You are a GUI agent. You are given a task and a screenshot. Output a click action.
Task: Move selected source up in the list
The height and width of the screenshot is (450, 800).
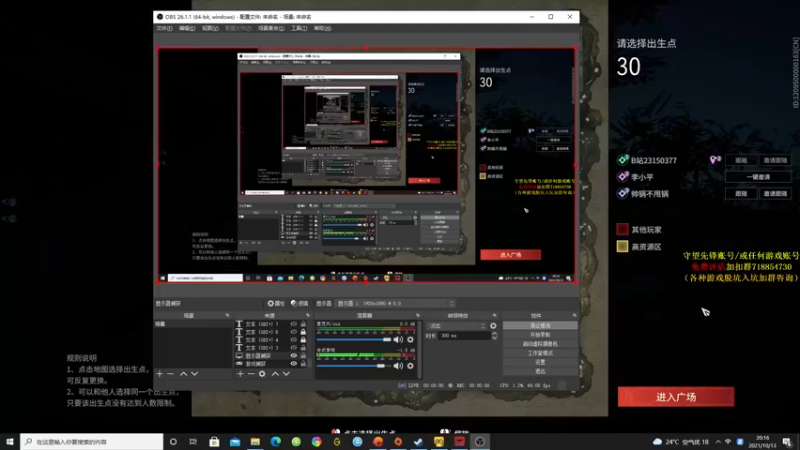(x=276, y=374)
